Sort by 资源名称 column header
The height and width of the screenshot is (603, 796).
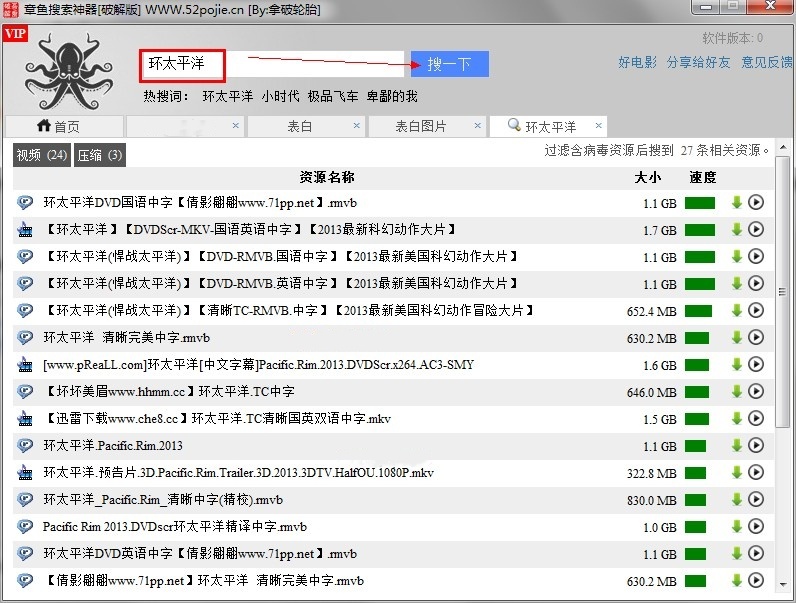pos(326,177)
